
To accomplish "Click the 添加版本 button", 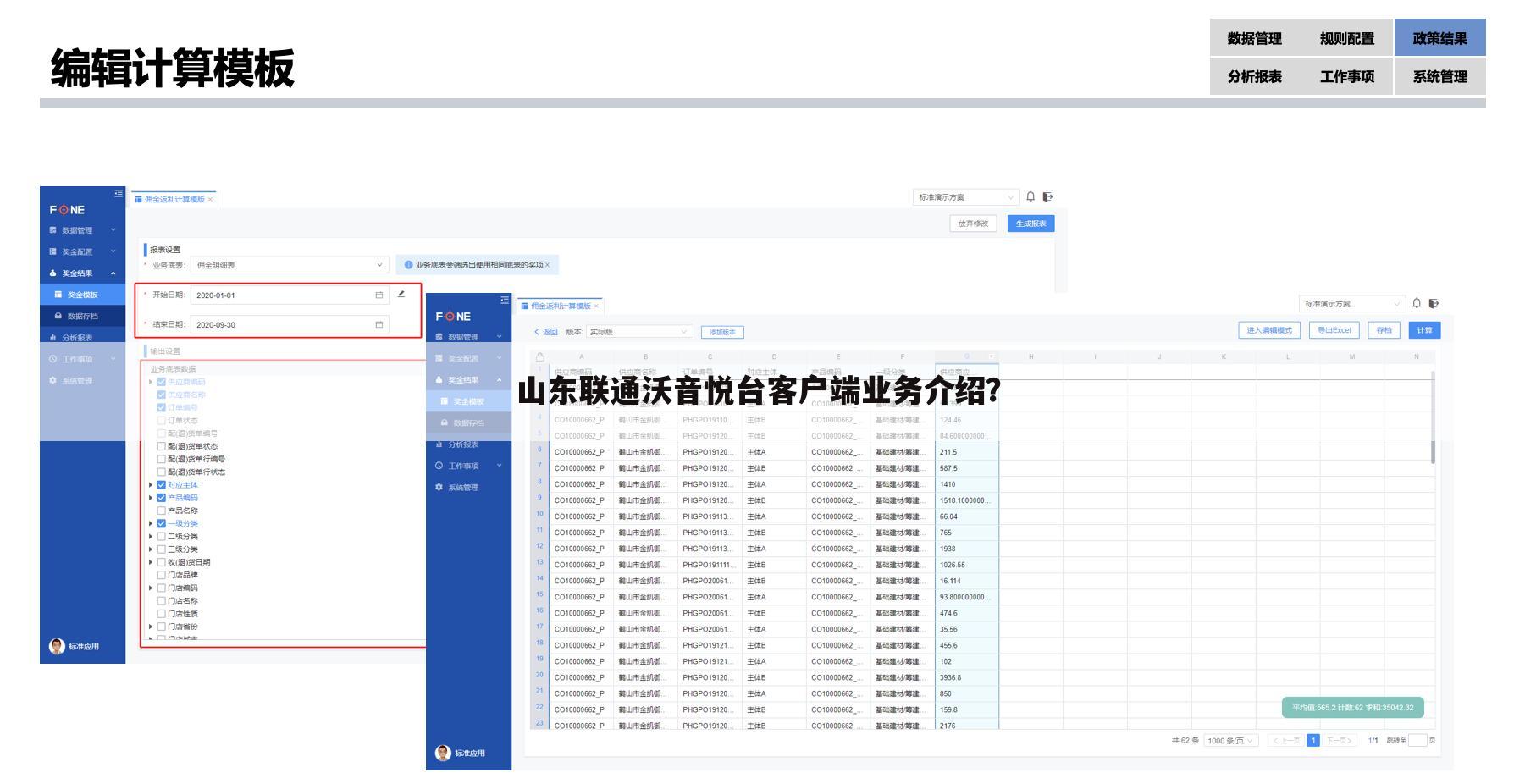I will tap(722, 332).
